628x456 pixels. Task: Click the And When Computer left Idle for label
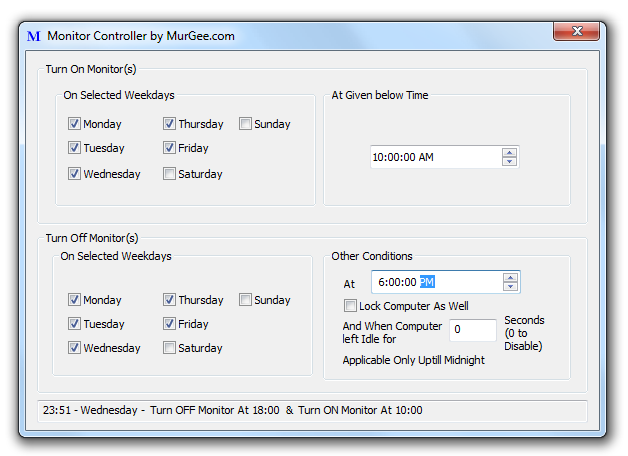392,332
